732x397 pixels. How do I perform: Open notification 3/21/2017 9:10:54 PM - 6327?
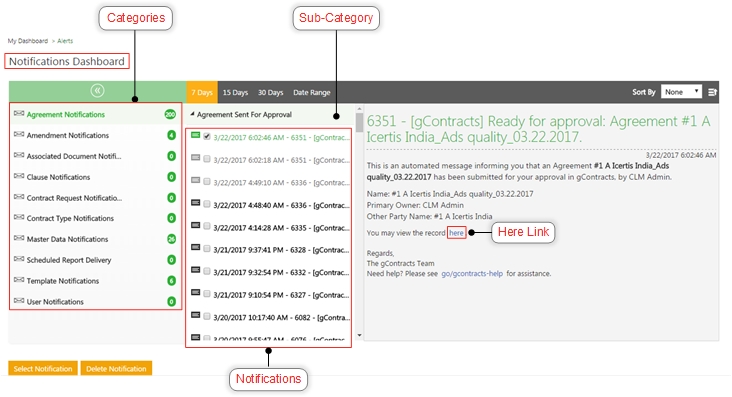point(281,295)
